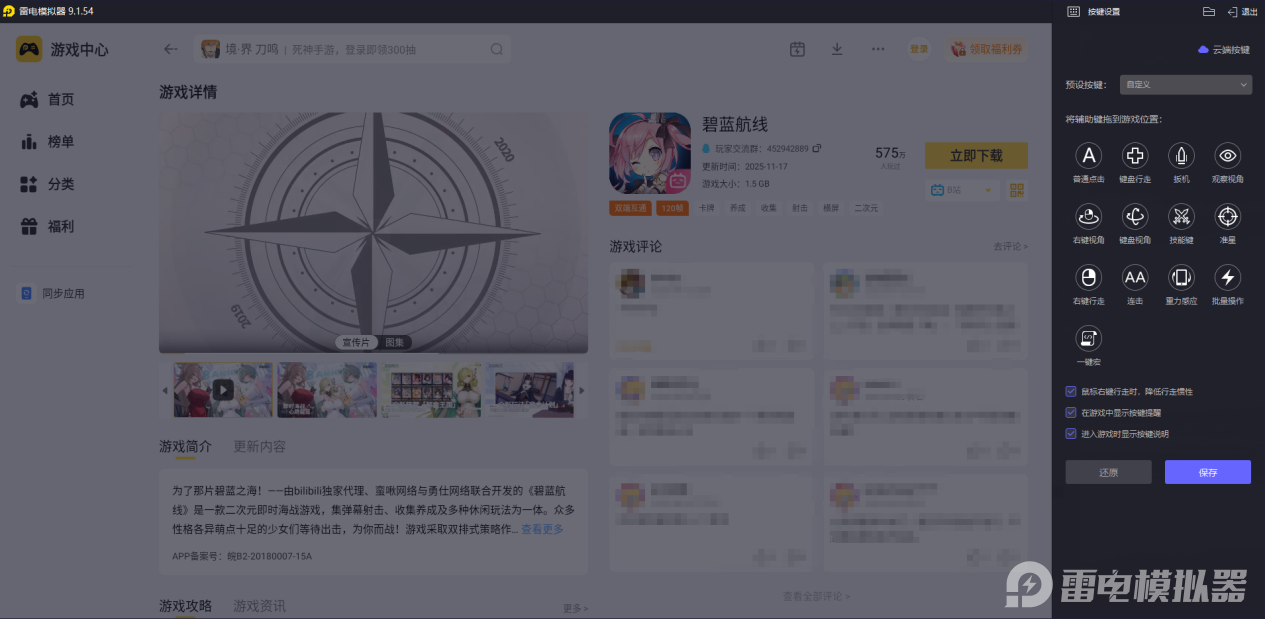Select the 准星 crosshair mapping tool
This screenshot has height=619, width=1265.
[x=1227, y=218]
